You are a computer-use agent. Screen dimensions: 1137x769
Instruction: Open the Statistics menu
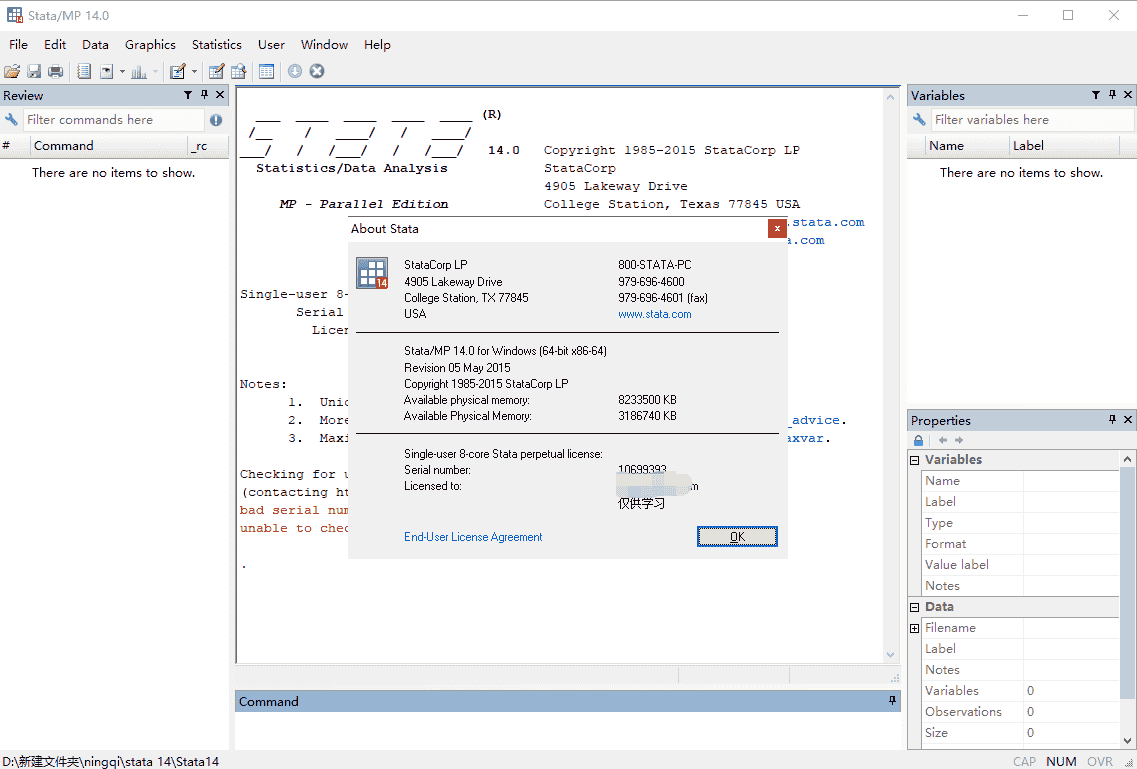click(216, 44)
